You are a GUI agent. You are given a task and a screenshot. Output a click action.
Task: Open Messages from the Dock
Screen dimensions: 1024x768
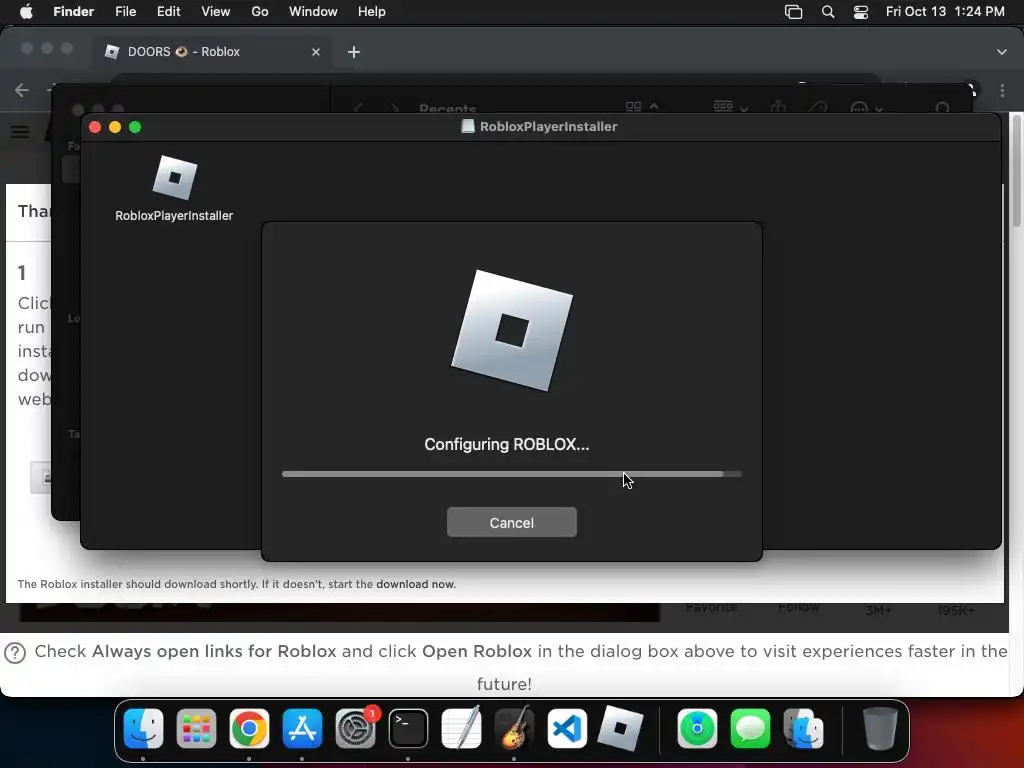[750, 728]
